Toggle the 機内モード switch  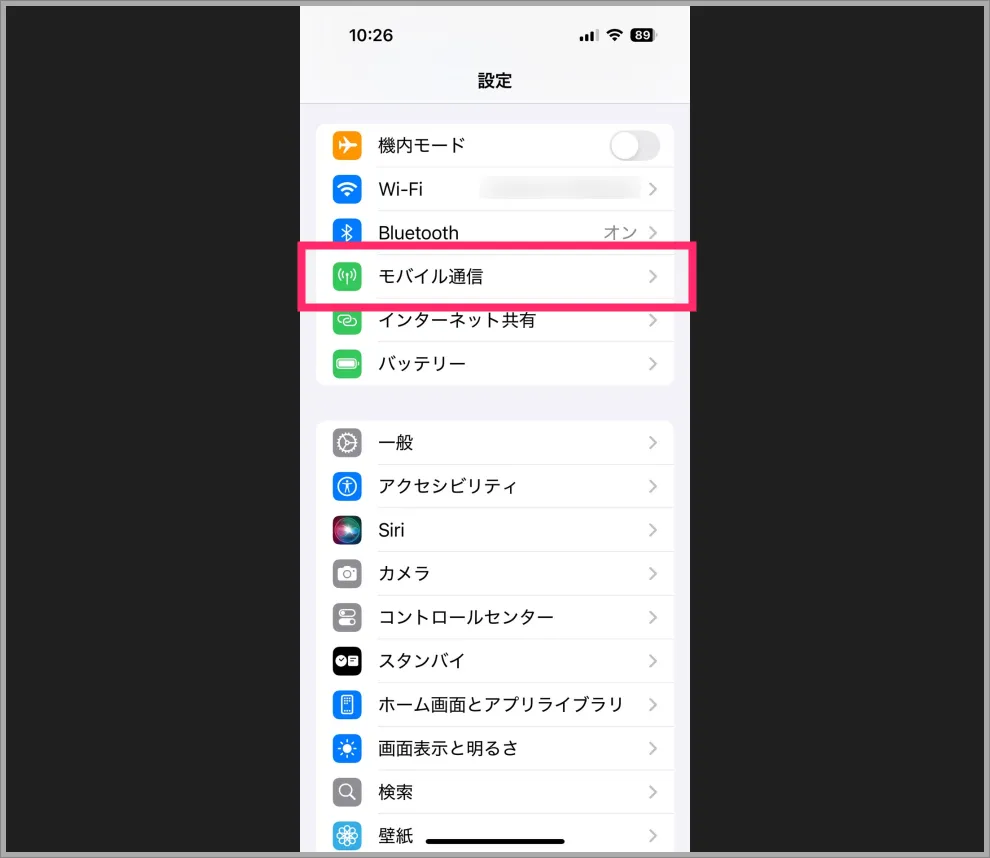[635, 146]
